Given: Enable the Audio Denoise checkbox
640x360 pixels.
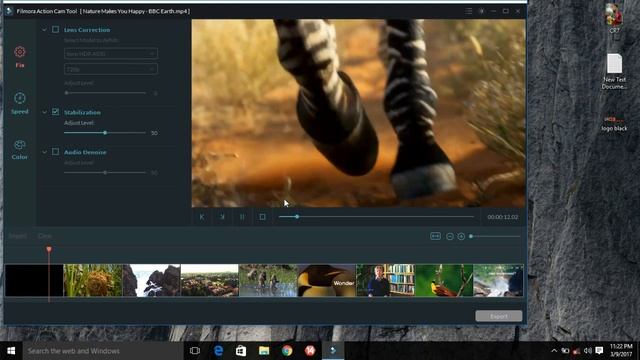Looking at the screenshot, I should 56,152.
